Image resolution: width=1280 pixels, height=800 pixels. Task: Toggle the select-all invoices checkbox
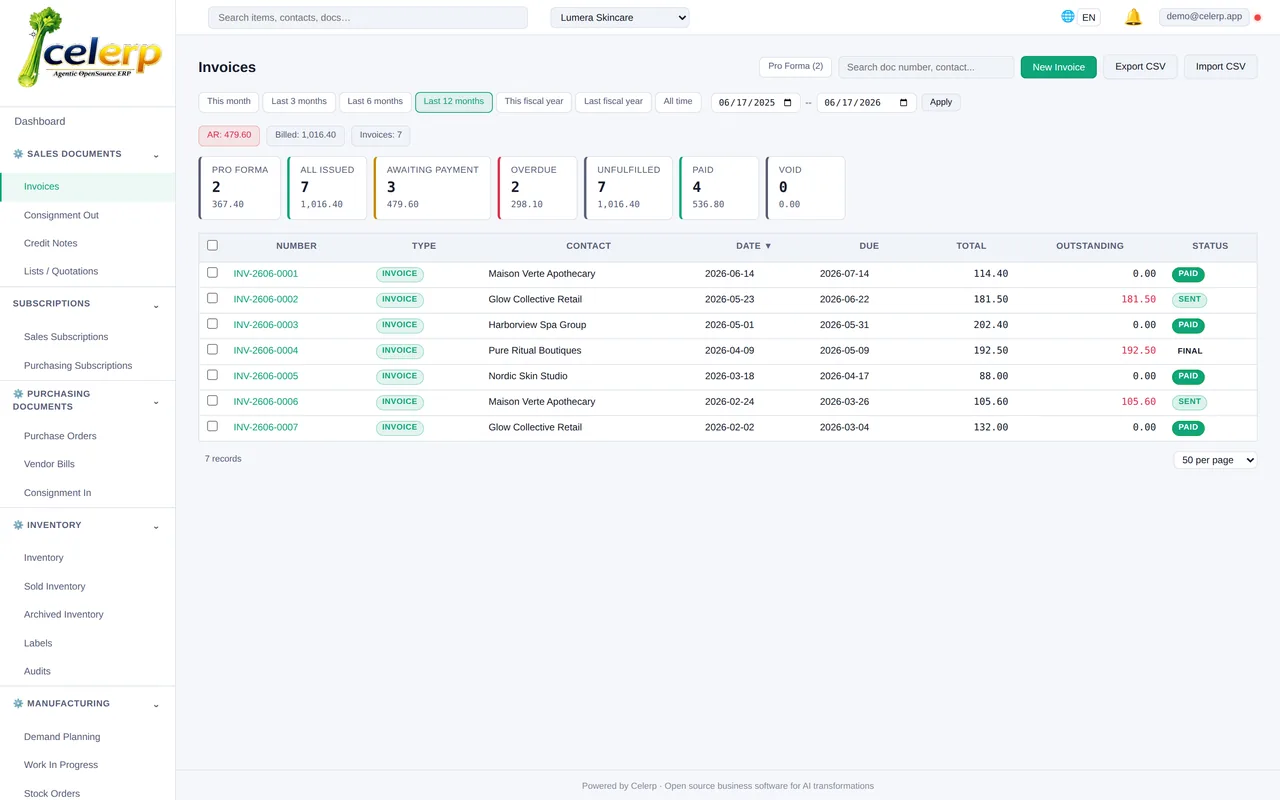(212, 245)
